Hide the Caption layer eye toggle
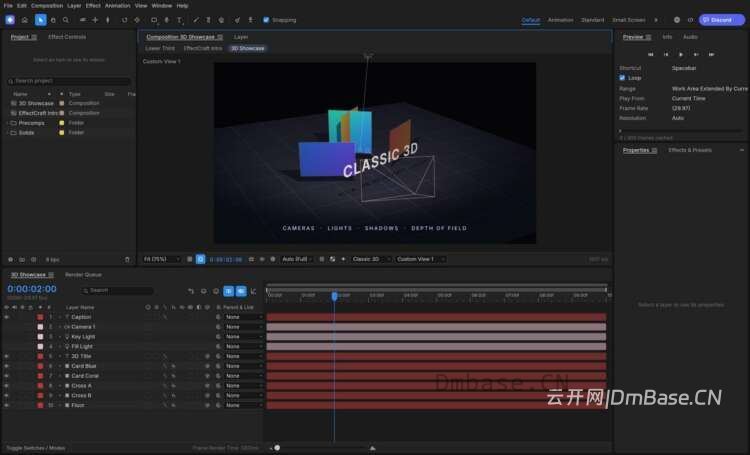This screenshot has height=455, width=750. pyautogui.click(x=7, y=317)
